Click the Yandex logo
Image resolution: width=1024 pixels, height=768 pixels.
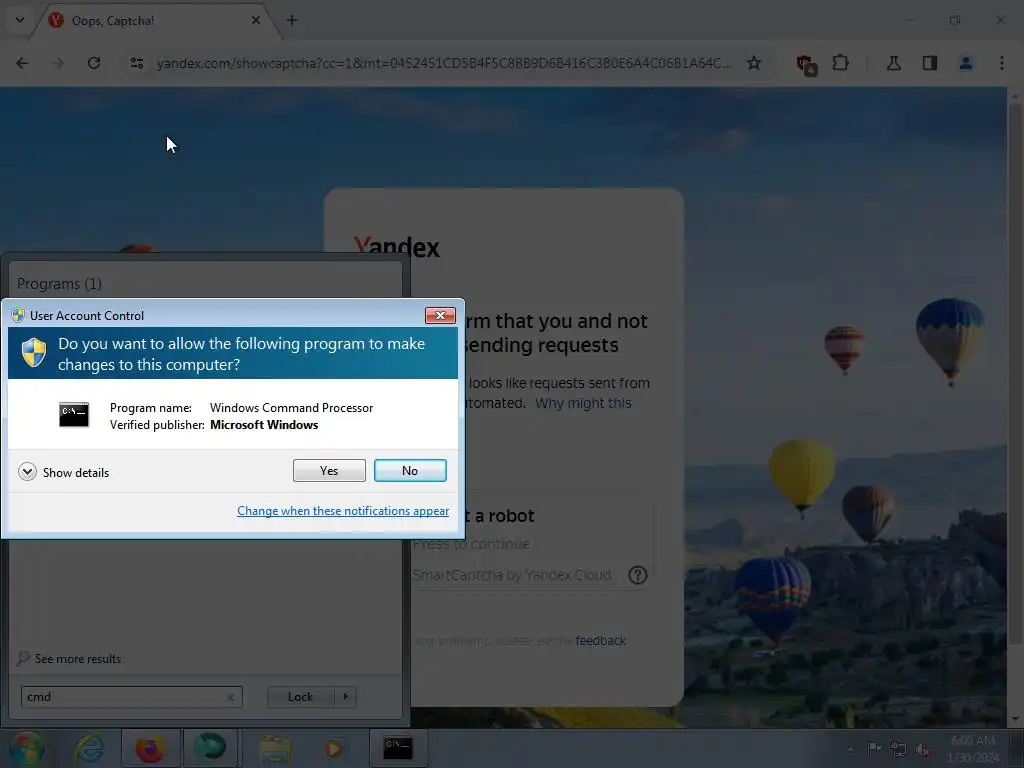tap(396, 246)
